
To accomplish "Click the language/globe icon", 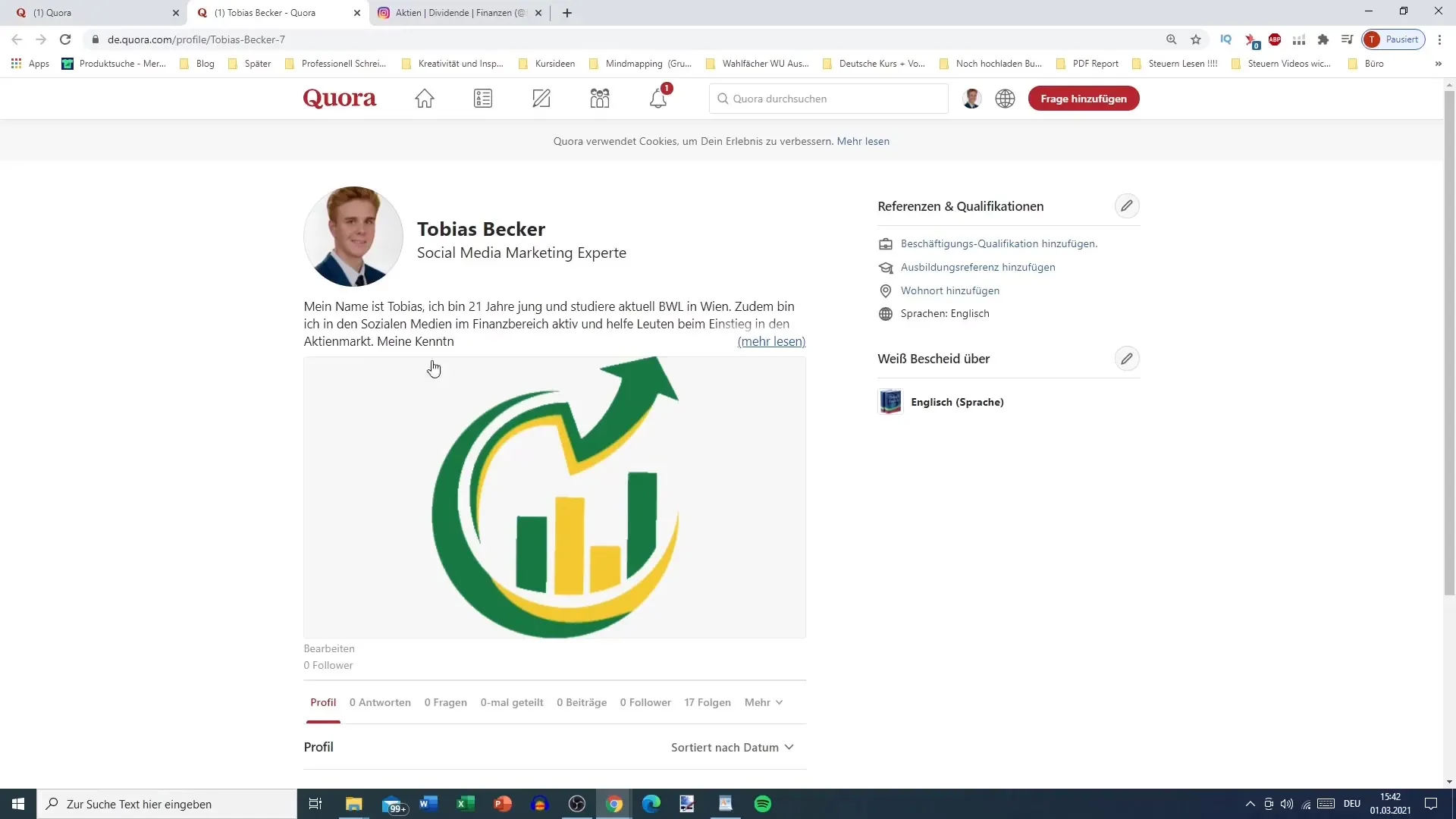I will pyautogui.click(x=1005, y=98).
